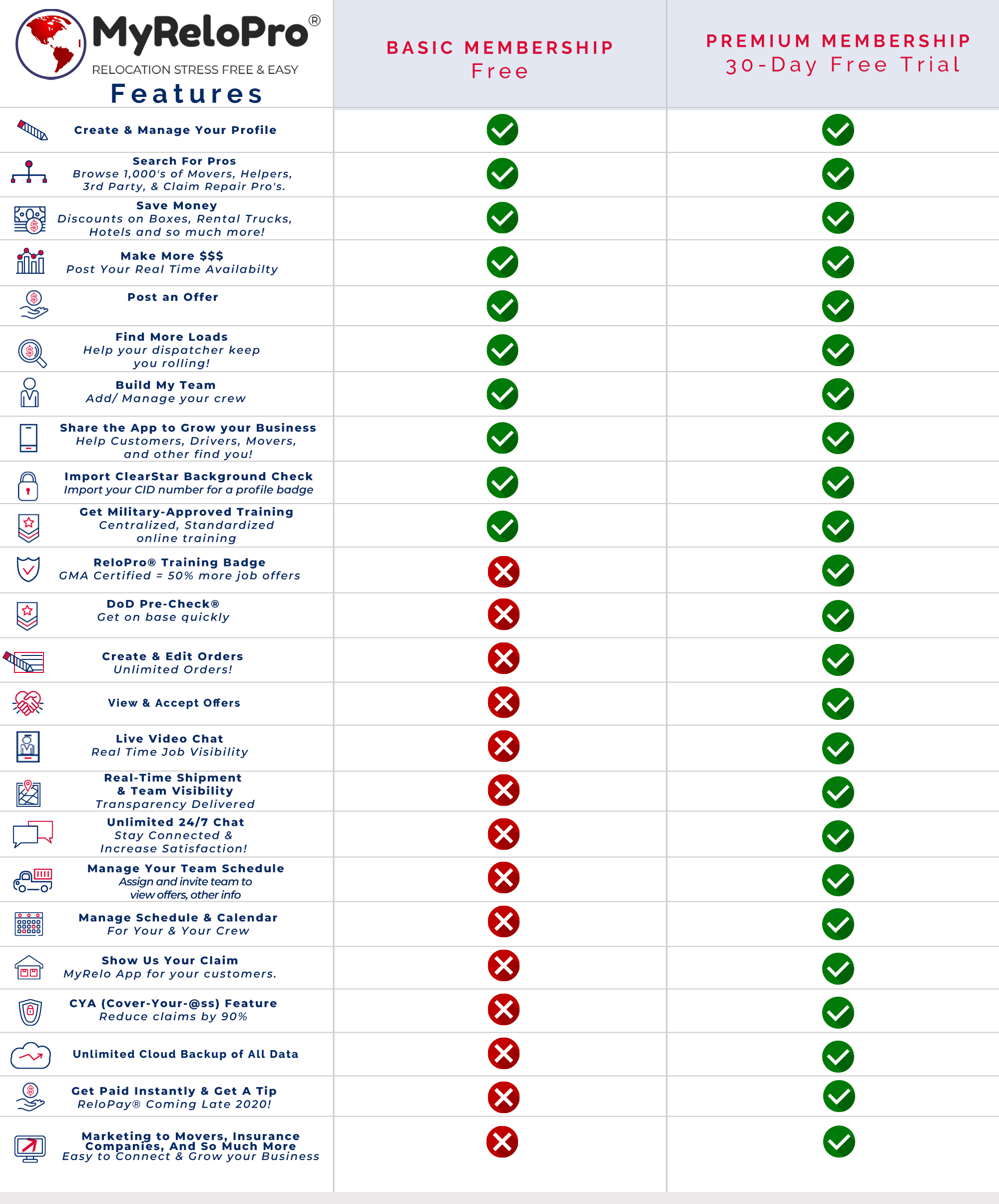The height and width of the screenshot is (1204, 999).
Task: Click the DoD Pre-Check badge icon
Action: [x=27, y=615]
